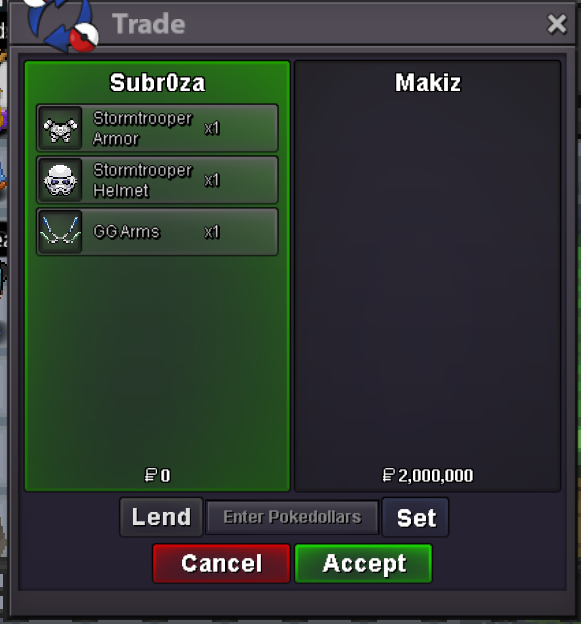Click the Makiz player name header
Image resolution: width=581 pixels, height=624 pixels.
tap(428, 83)
